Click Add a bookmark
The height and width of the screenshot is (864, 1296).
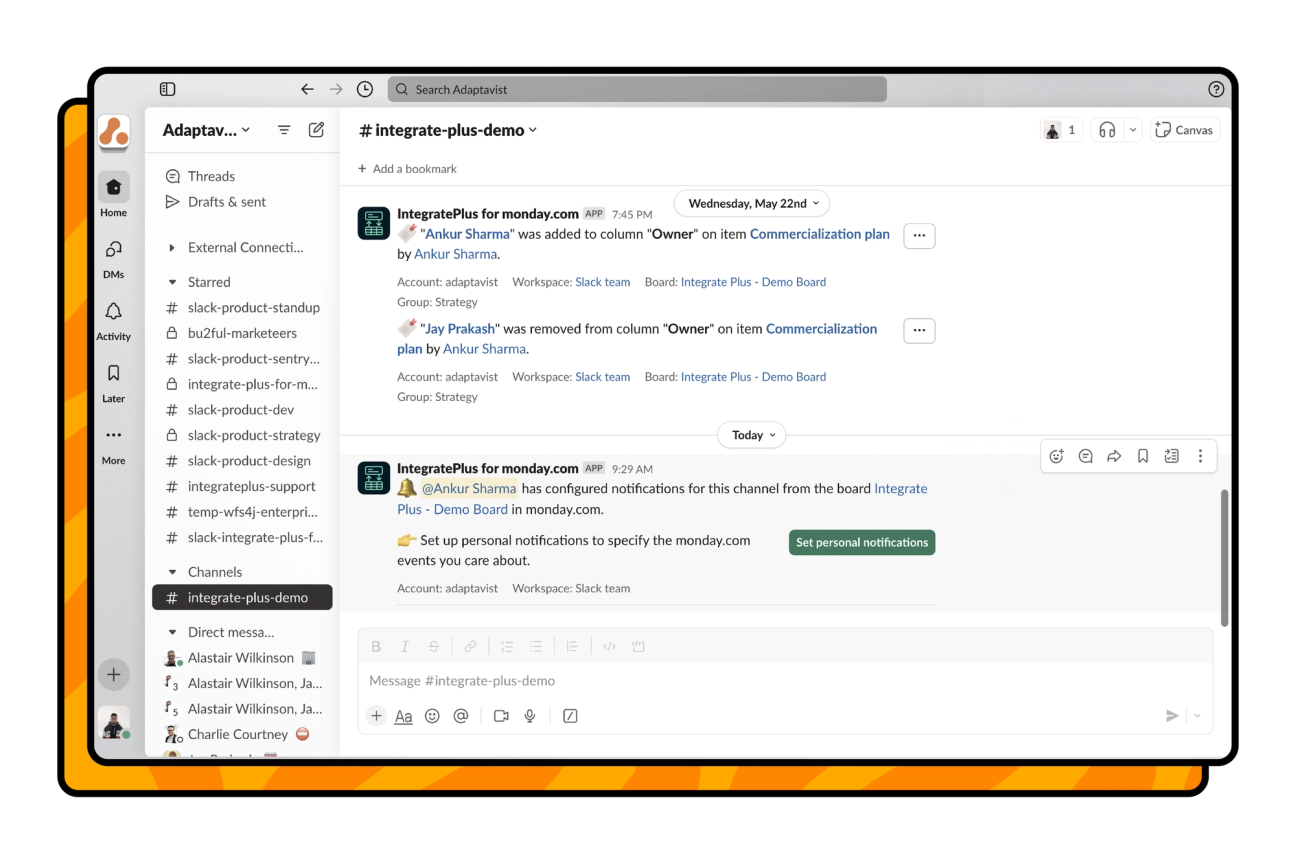pyautogui.click(x=407, y=169)
